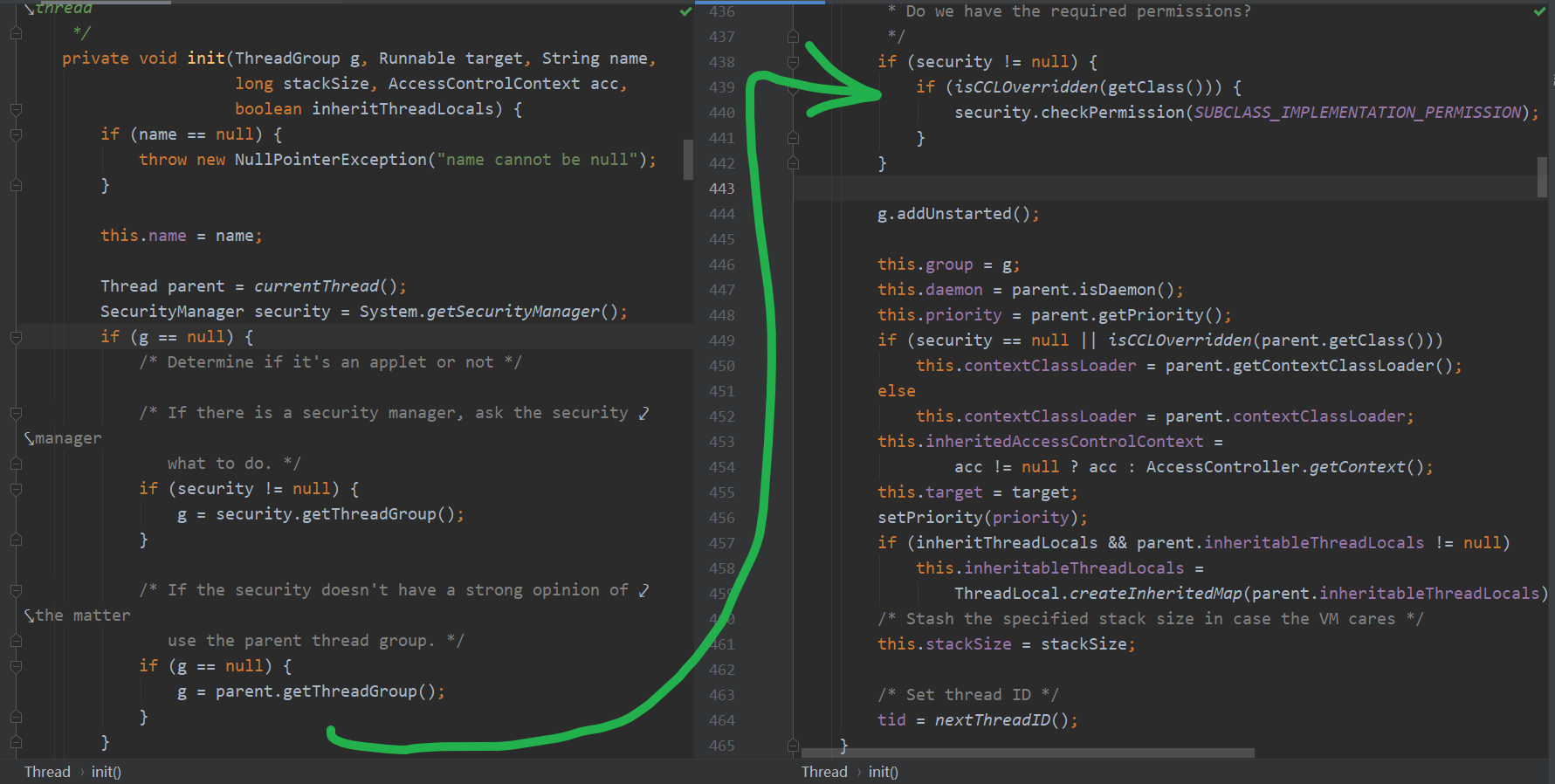Image resolution: width=1555 pixels, height=784 pixels.
Task: Click line number 440 in the gutter
Action: tap(722, 113)
